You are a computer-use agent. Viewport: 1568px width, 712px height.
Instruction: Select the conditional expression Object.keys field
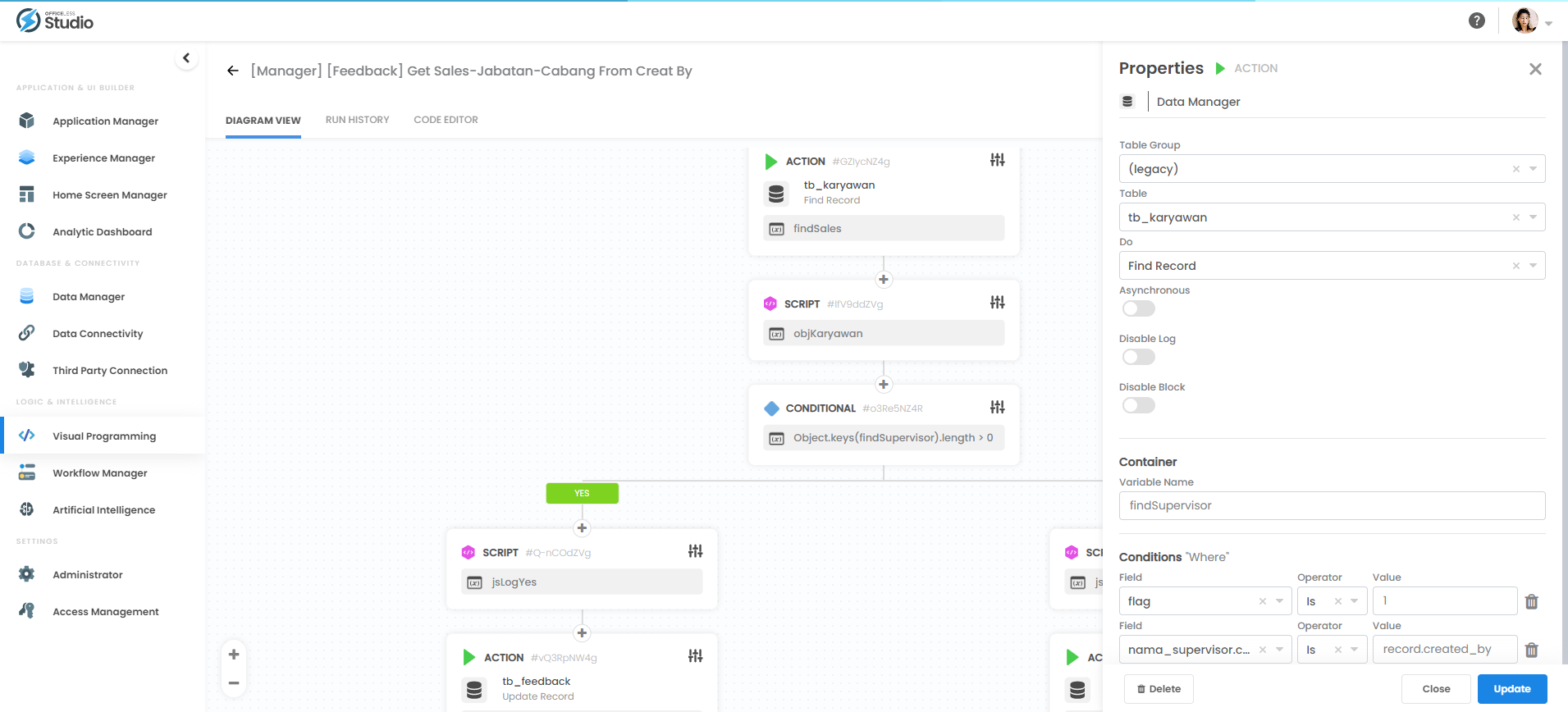coord(884,437)
